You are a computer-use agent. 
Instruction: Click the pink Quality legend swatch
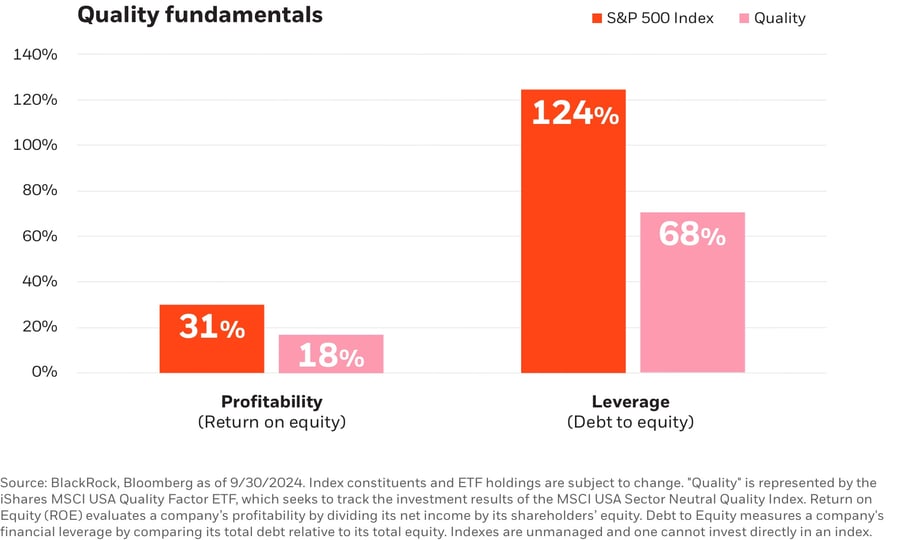[x=743, y=18]
